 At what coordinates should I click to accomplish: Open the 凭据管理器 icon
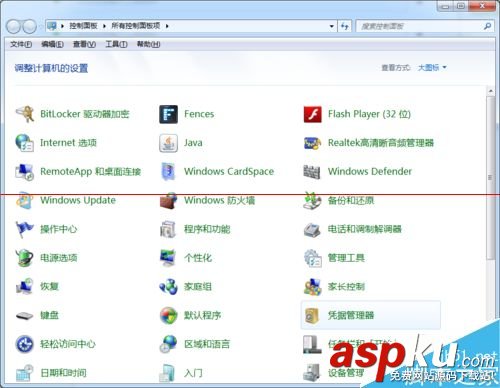point(313,315)
